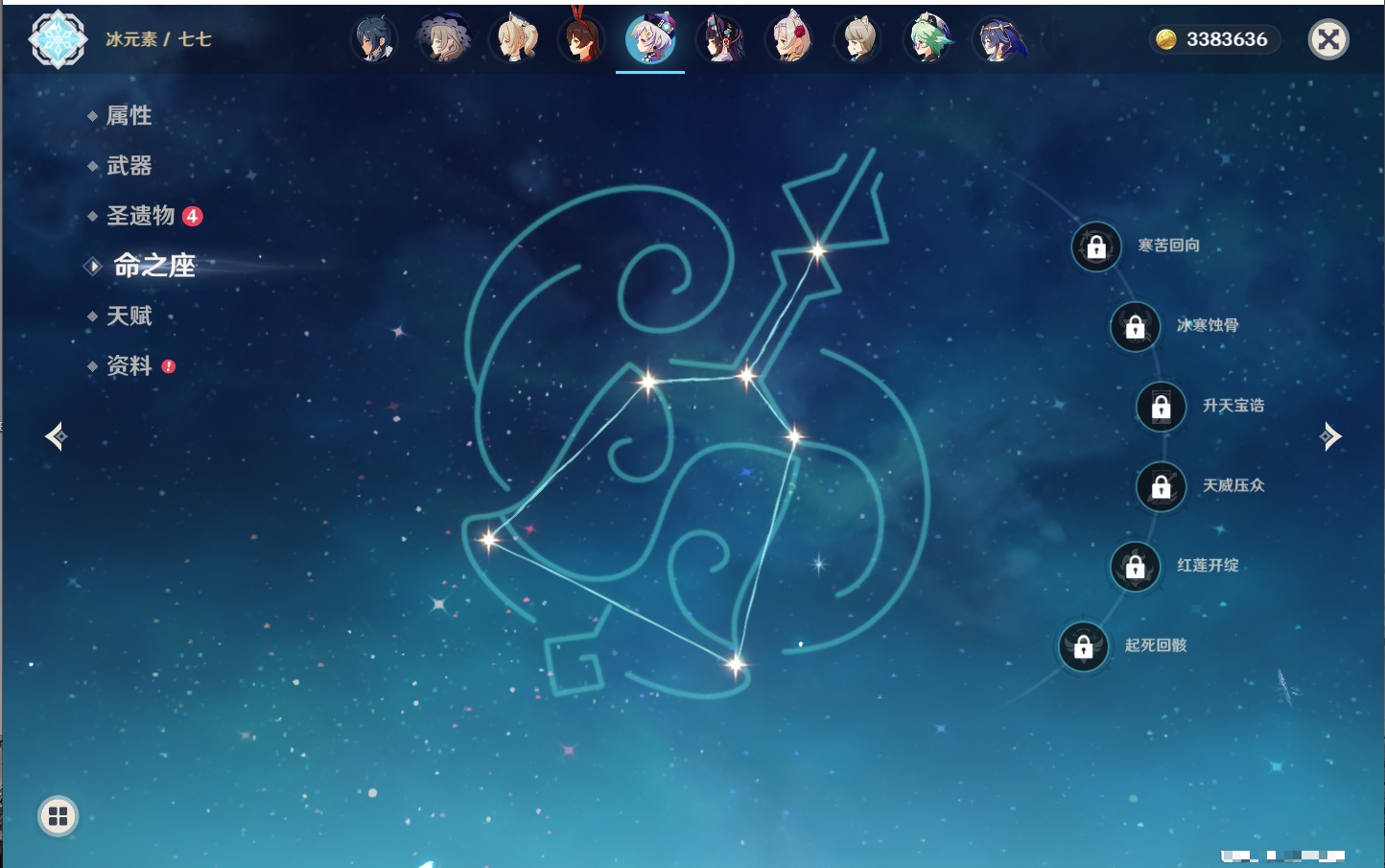The width and height of the screenshot is (1385, 868).
Task: Select the green-haired Sucrose avatar
Action: 928,39
